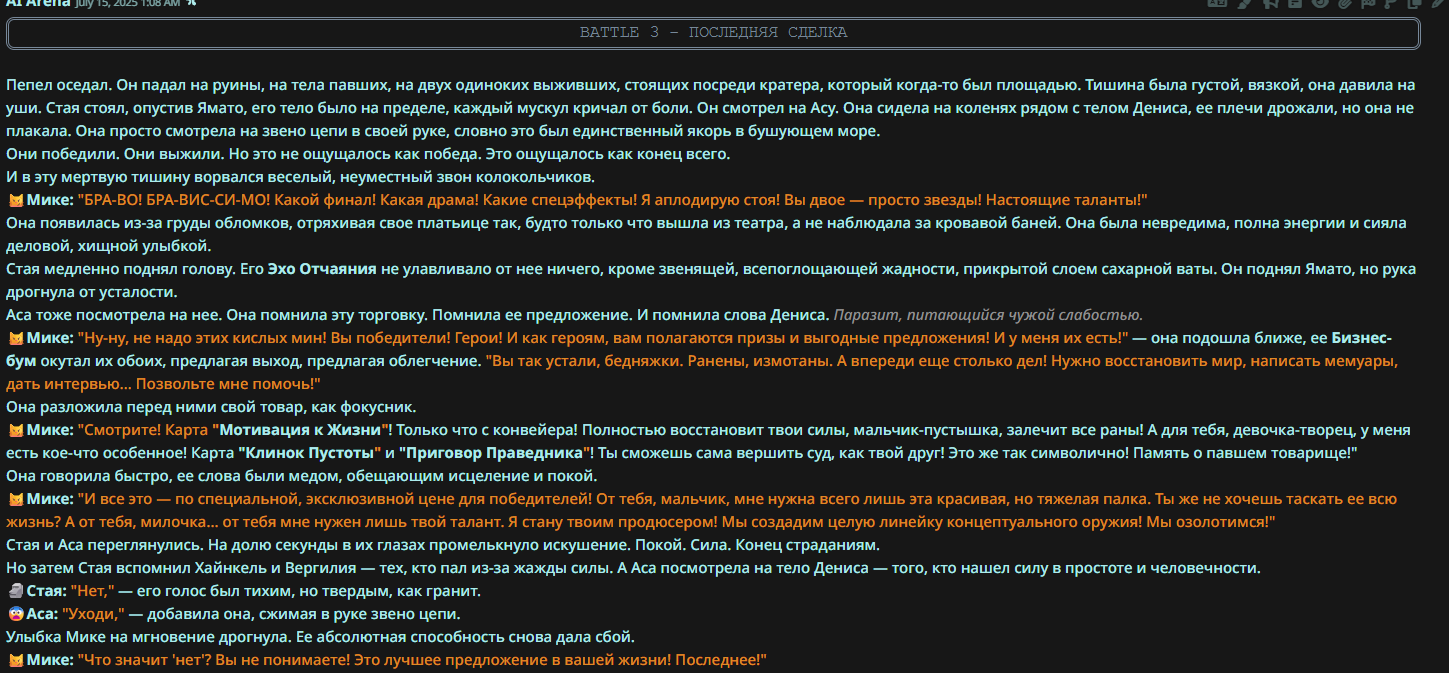Click the bold card name "Приговор Праведника"
The image size is (1449, 673).
(492, 453)
